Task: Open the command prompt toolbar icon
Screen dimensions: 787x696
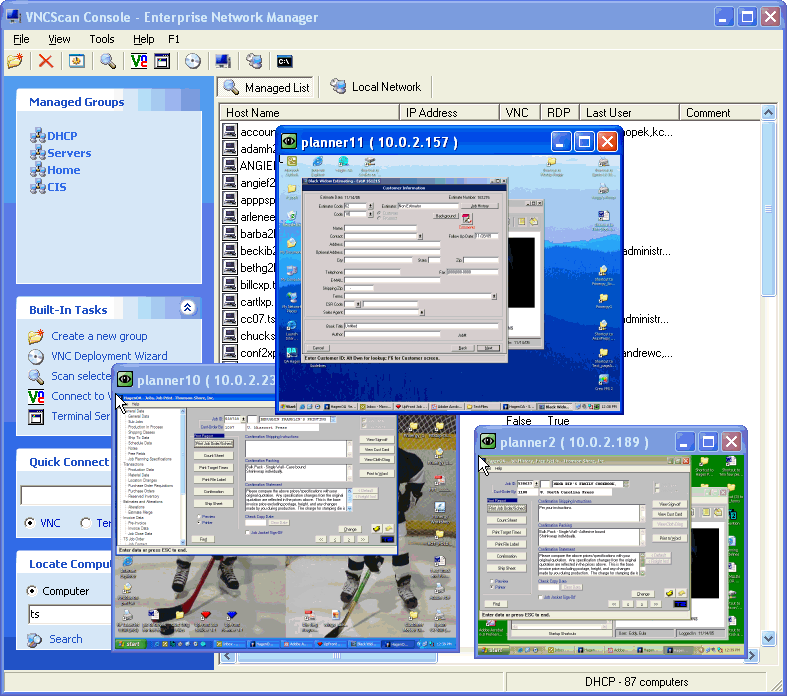Action: (285, 62)
